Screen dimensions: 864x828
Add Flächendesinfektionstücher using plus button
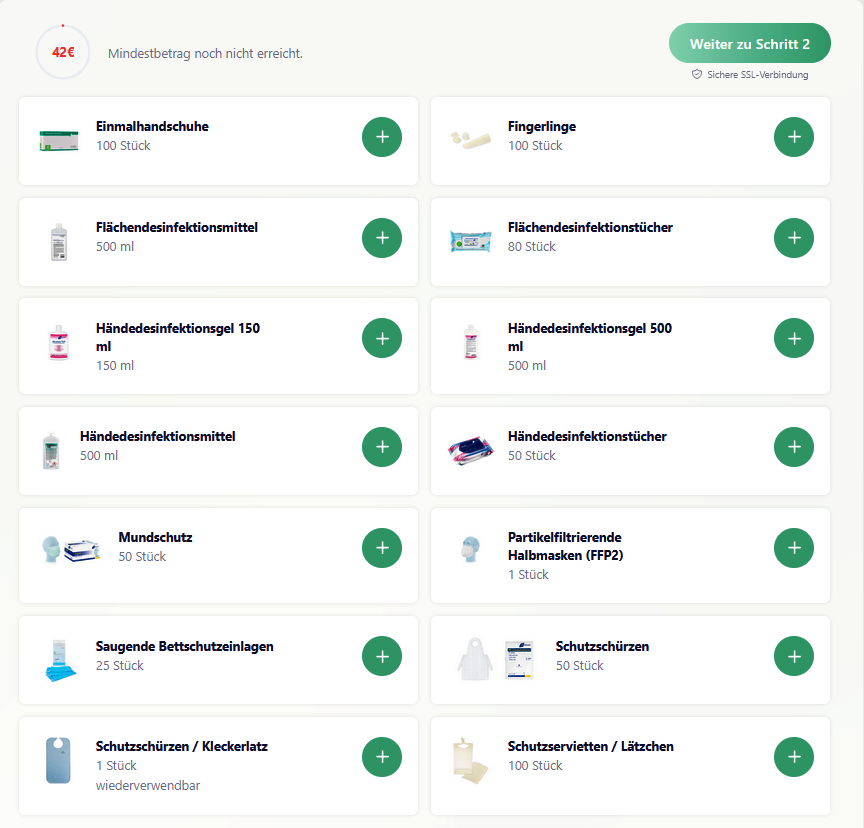[x=794, y=238]
